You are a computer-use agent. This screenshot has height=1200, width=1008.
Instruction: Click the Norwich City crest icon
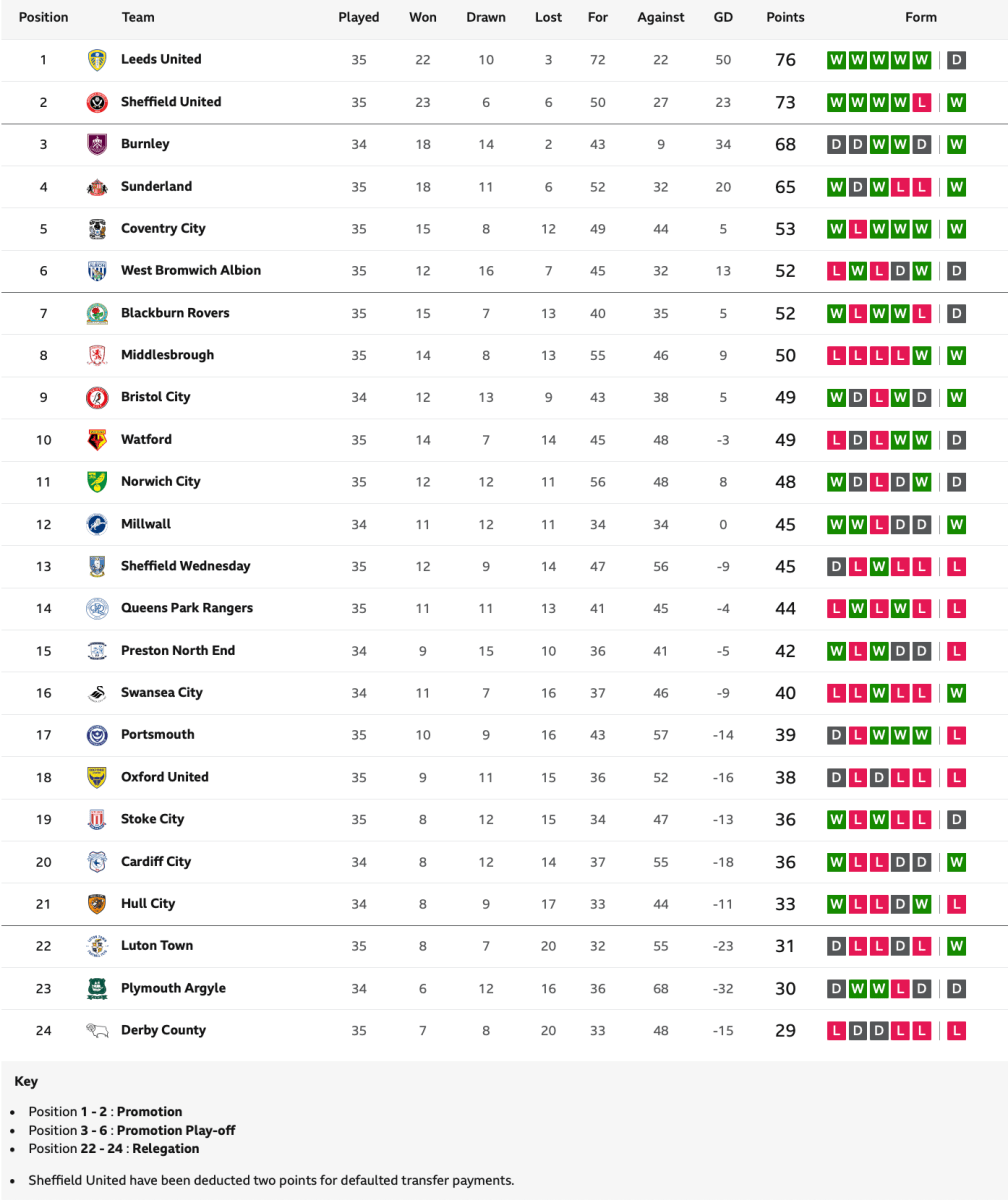click(97, 482)
